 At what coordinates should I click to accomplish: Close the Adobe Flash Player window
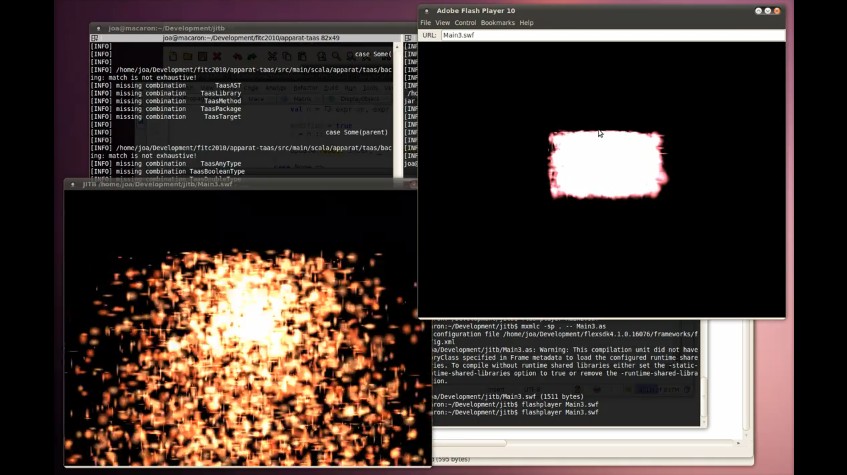click(x=777, y=11)
